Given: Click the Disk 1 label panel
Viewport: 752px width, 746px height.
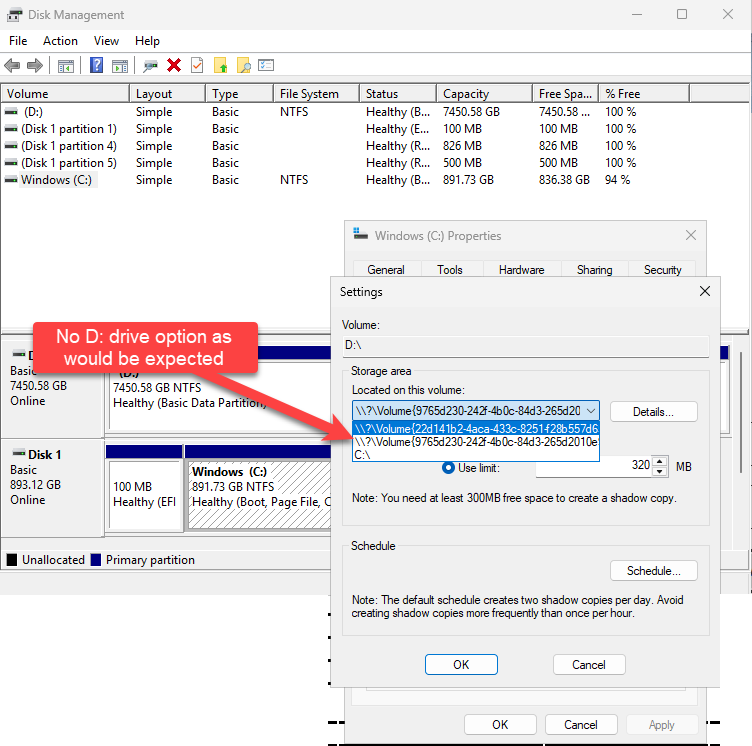Looking at the screenshot, I should [x=53, y=487].
